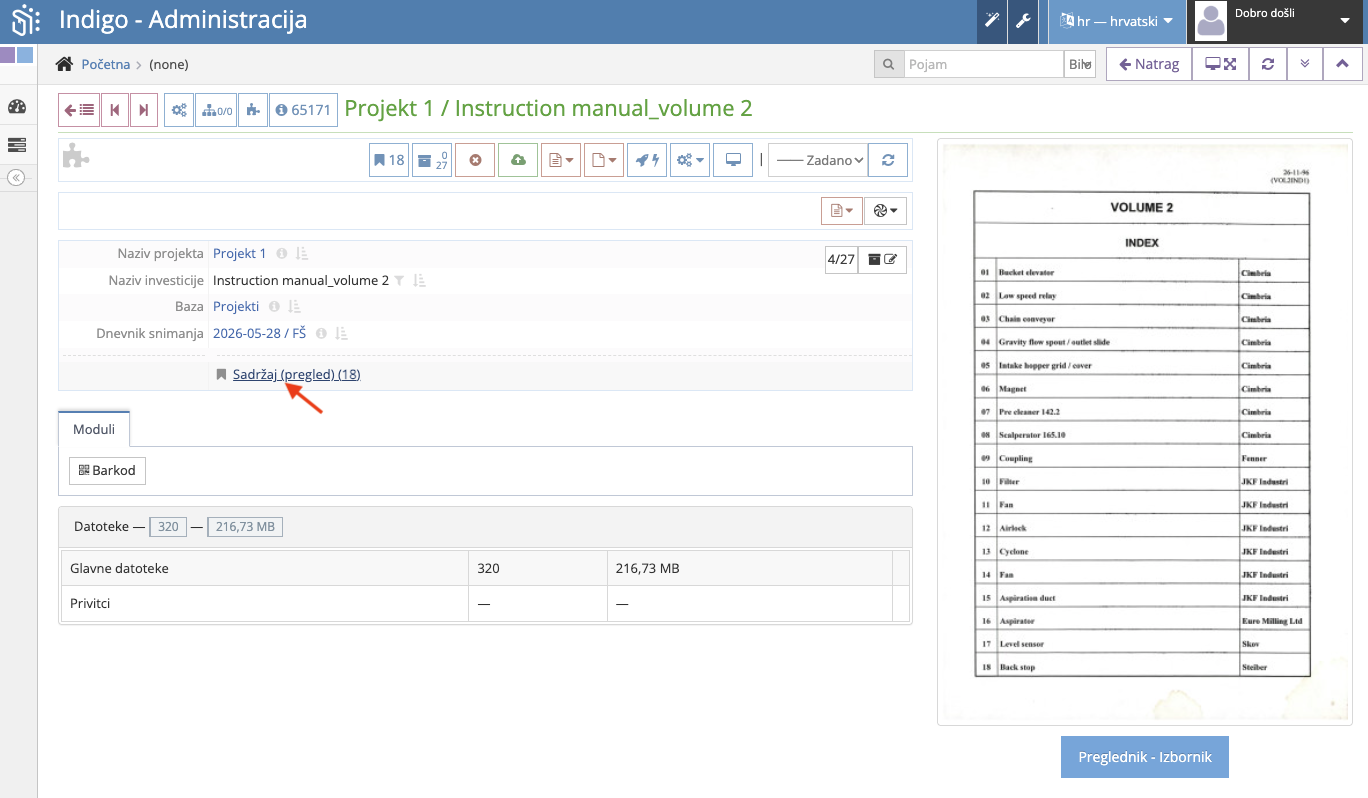Image resolution: width=1368 pixels, height=798 pixels.
Task: Open the Projekti link
Action: 236,307
